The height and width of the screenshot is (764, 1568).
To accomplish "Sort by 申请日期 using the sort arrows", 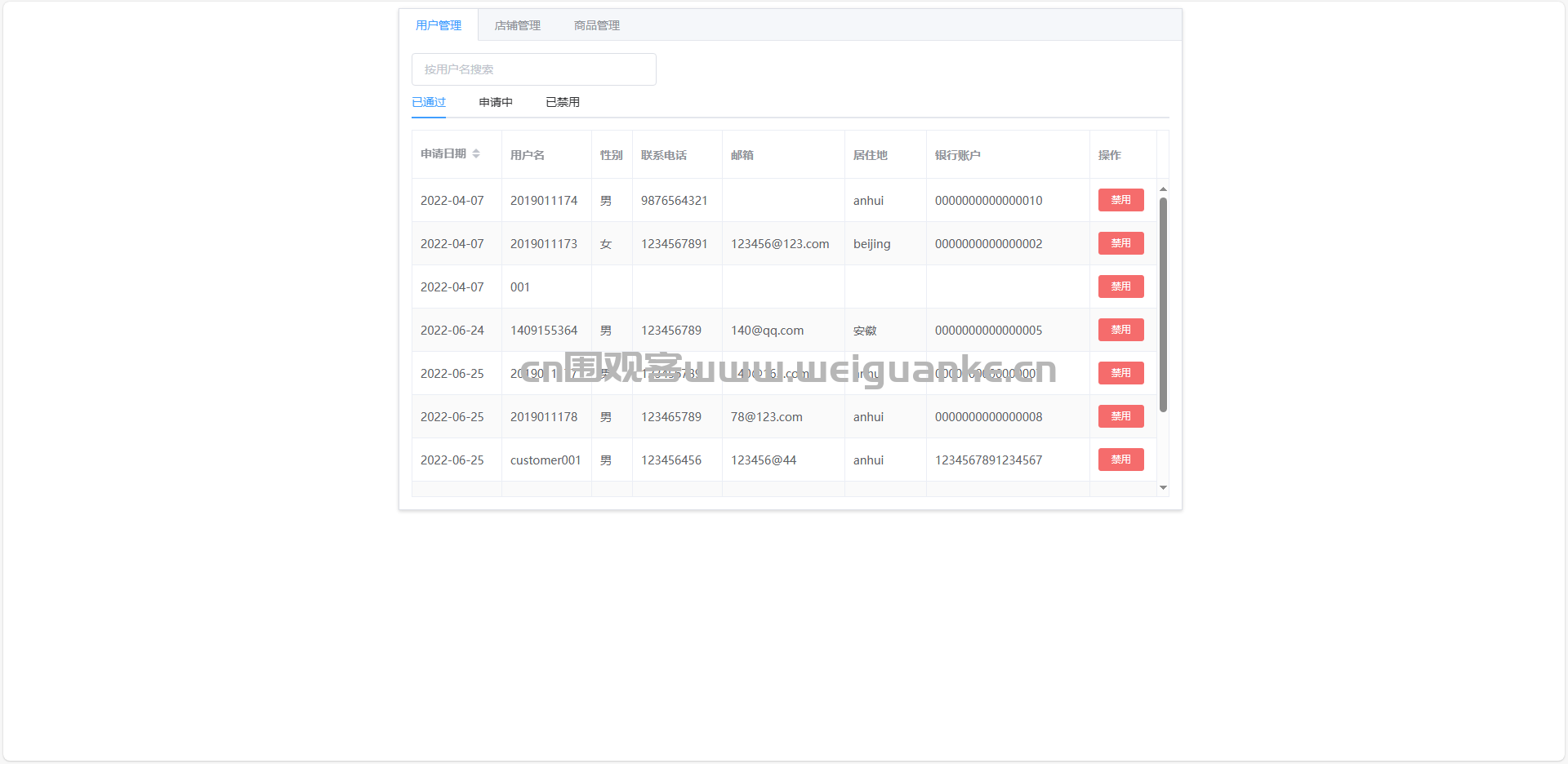I will pyautogui.click(x=476, y=153).
